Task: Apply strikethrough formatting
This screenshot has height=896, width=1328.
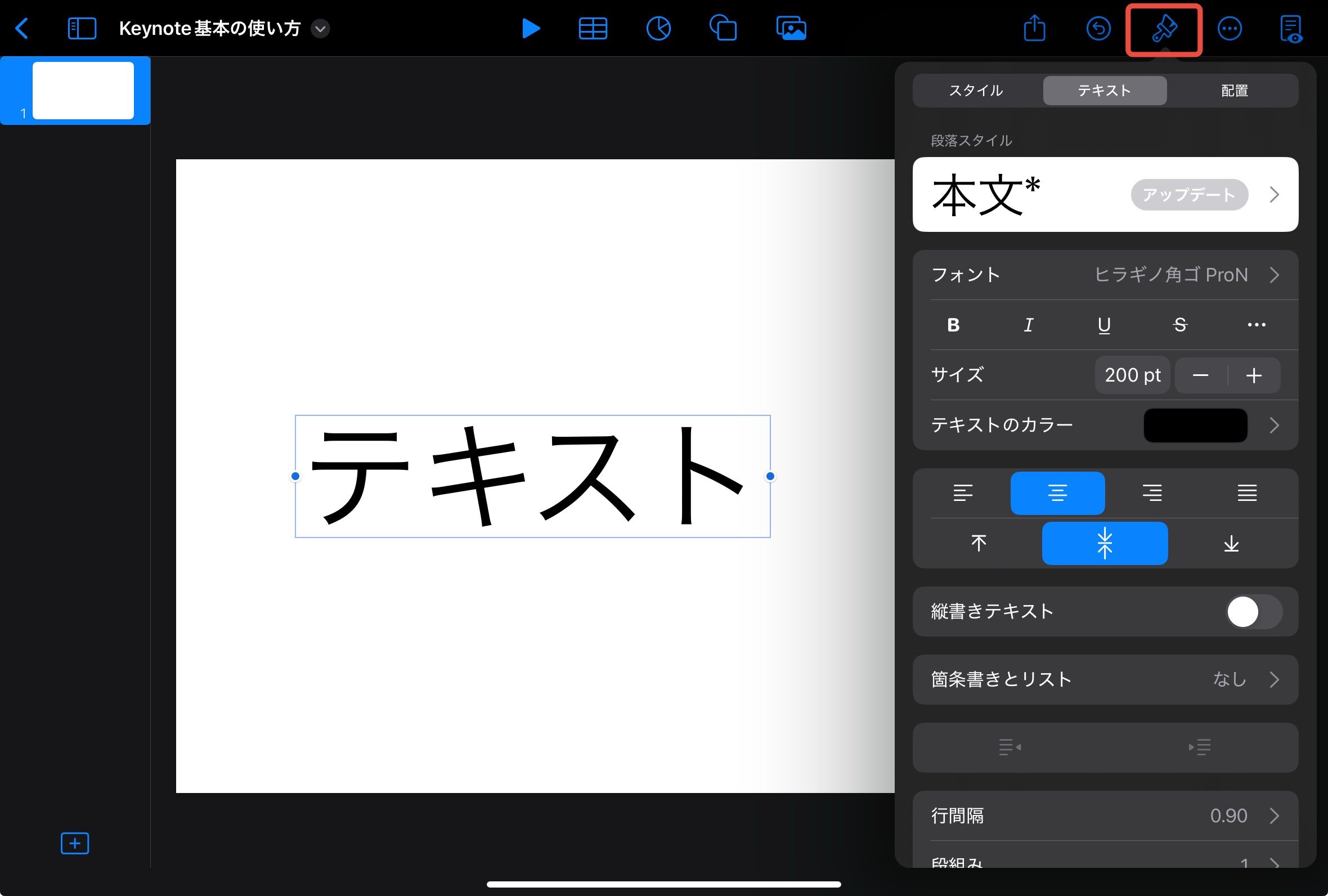Action: pos(1180,325)
